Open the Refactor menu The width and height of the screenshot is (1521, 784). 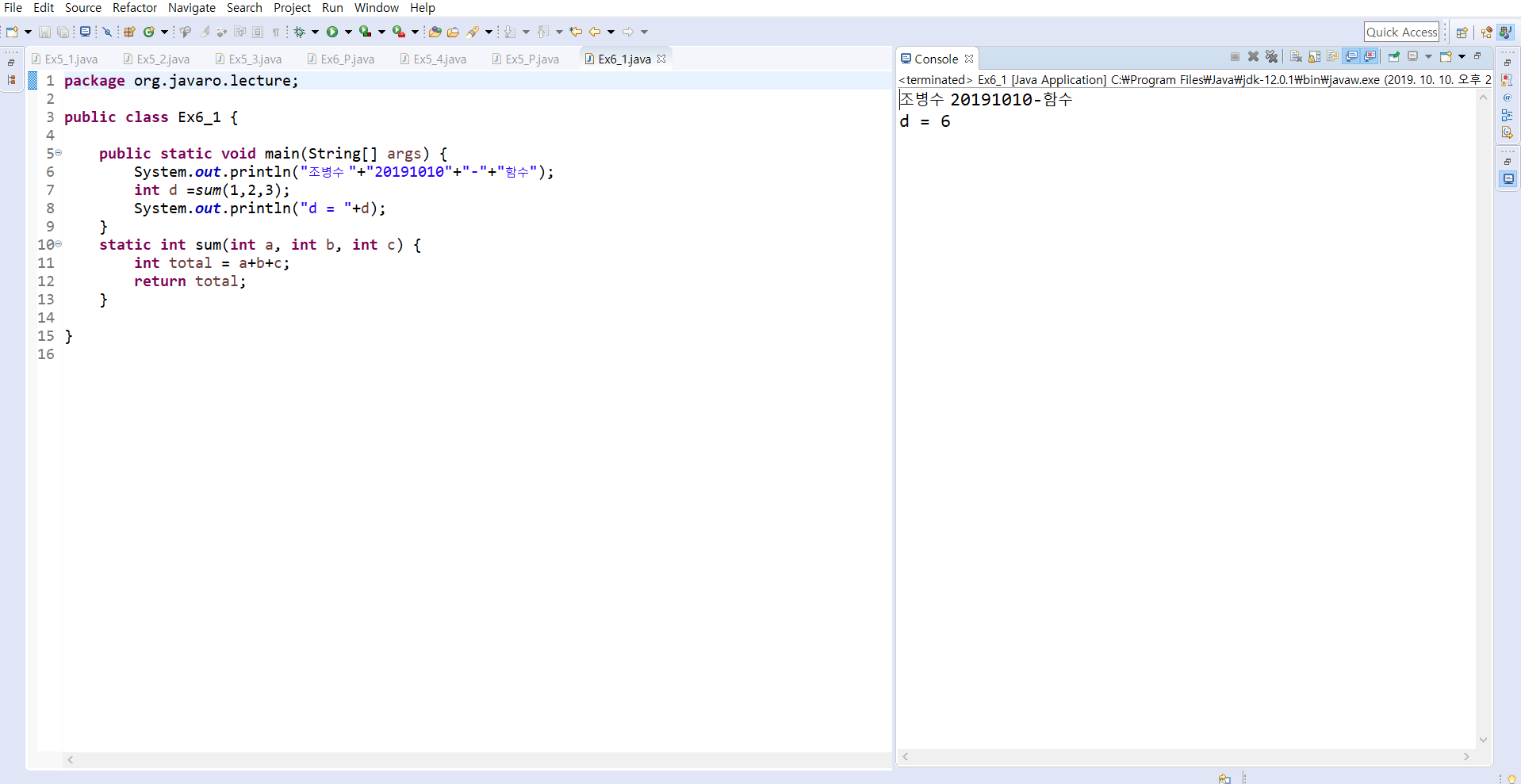(x=135, y=8)
